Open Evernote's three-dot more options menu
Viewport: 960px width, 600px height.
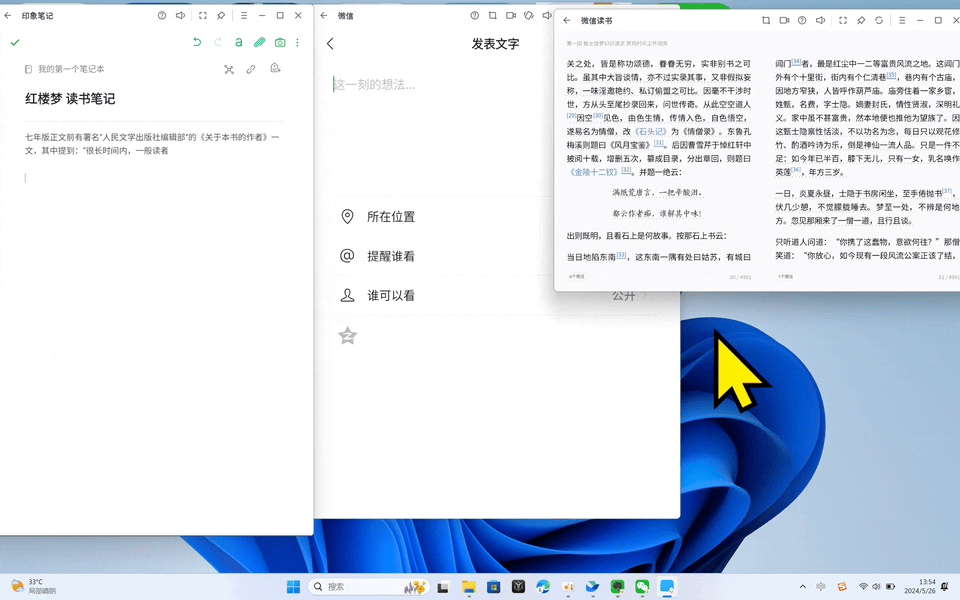pos(298,42)
